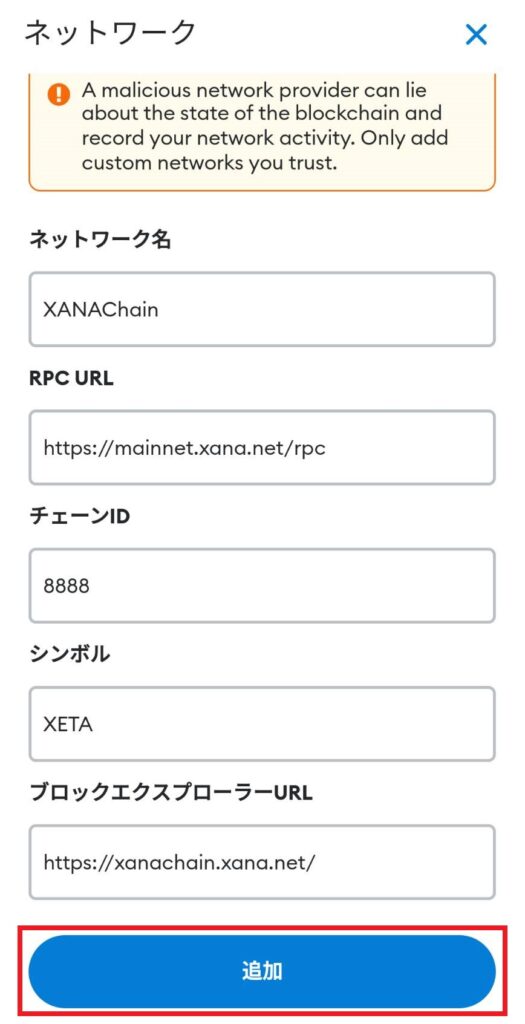
Task: Click the orange exclamation warning icon
Action: (x=59, y=95)
